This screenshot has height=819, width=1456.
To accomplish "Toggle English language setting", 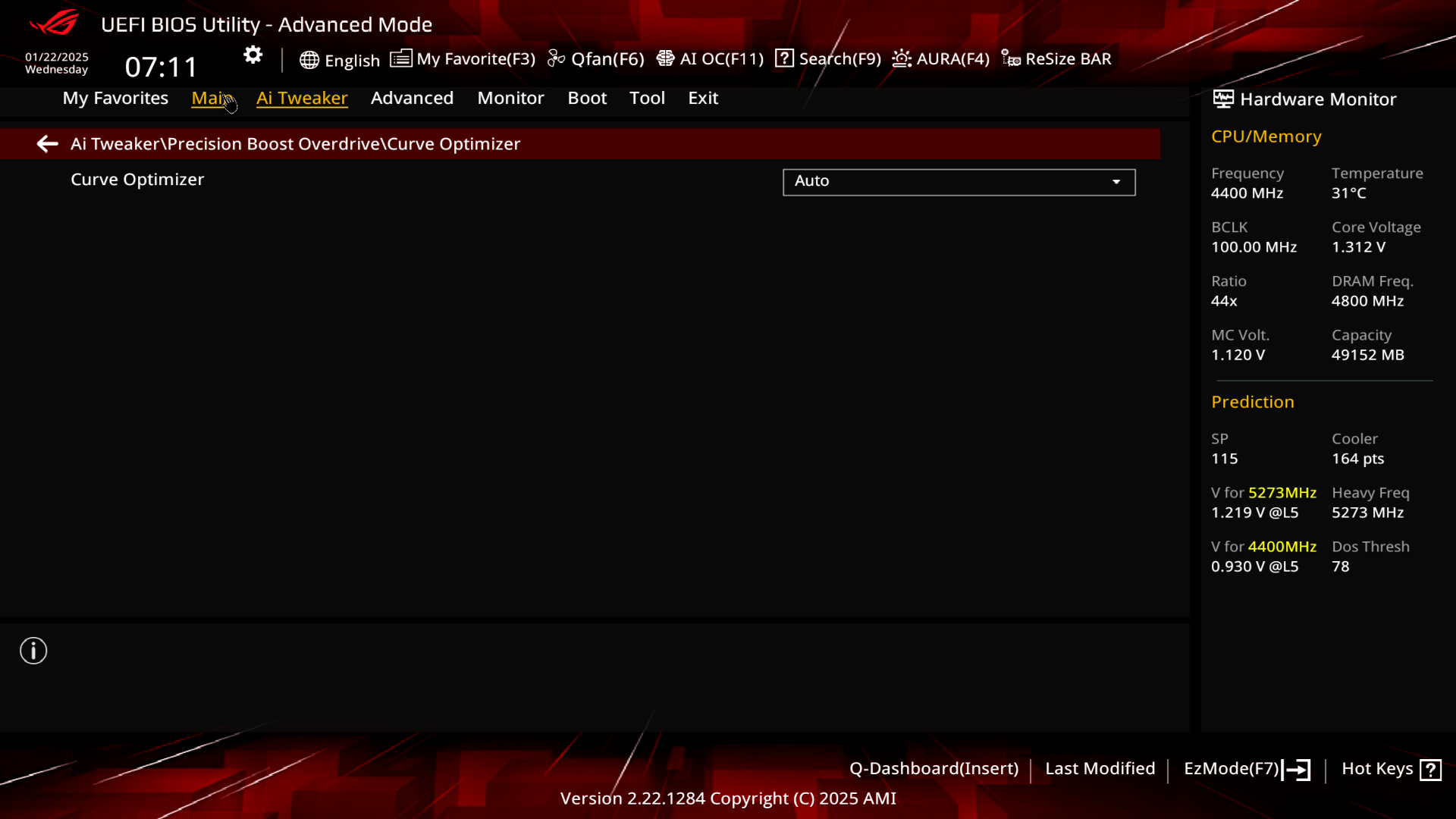I will pos(340,58).
